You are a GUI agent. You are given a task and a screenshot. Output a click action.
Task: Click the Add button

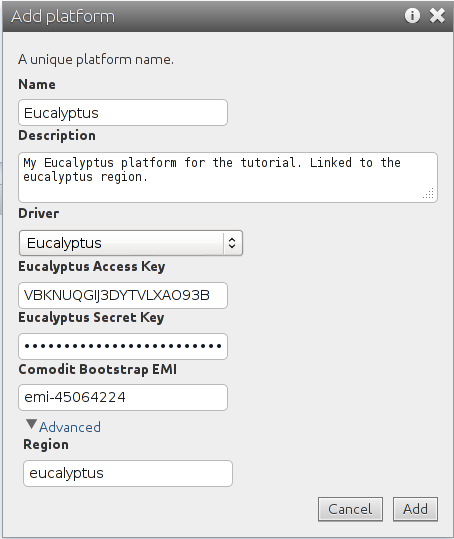pos(416,509)
